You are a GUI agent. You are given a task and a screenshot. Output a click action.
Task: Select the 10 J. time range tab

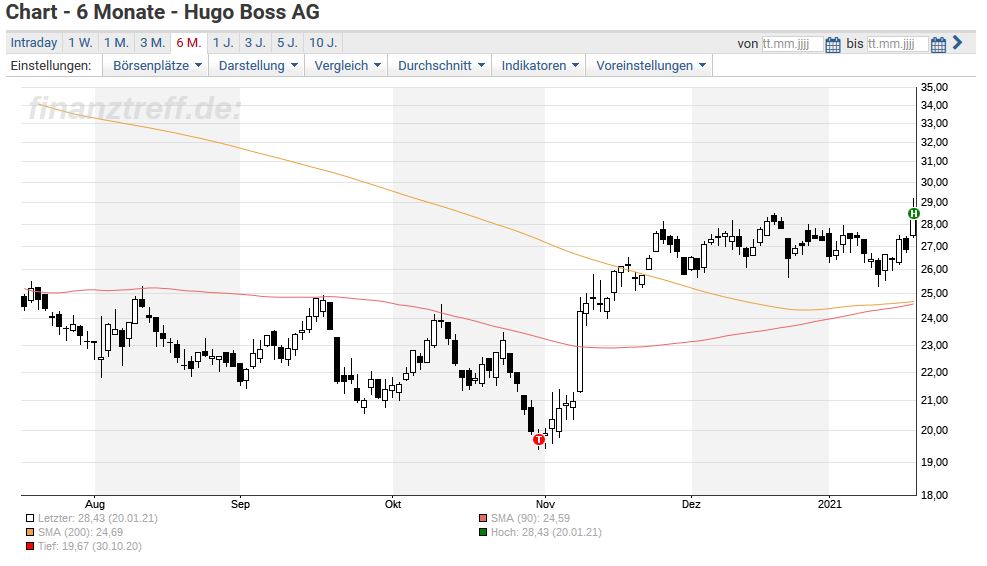pos(324,43)
